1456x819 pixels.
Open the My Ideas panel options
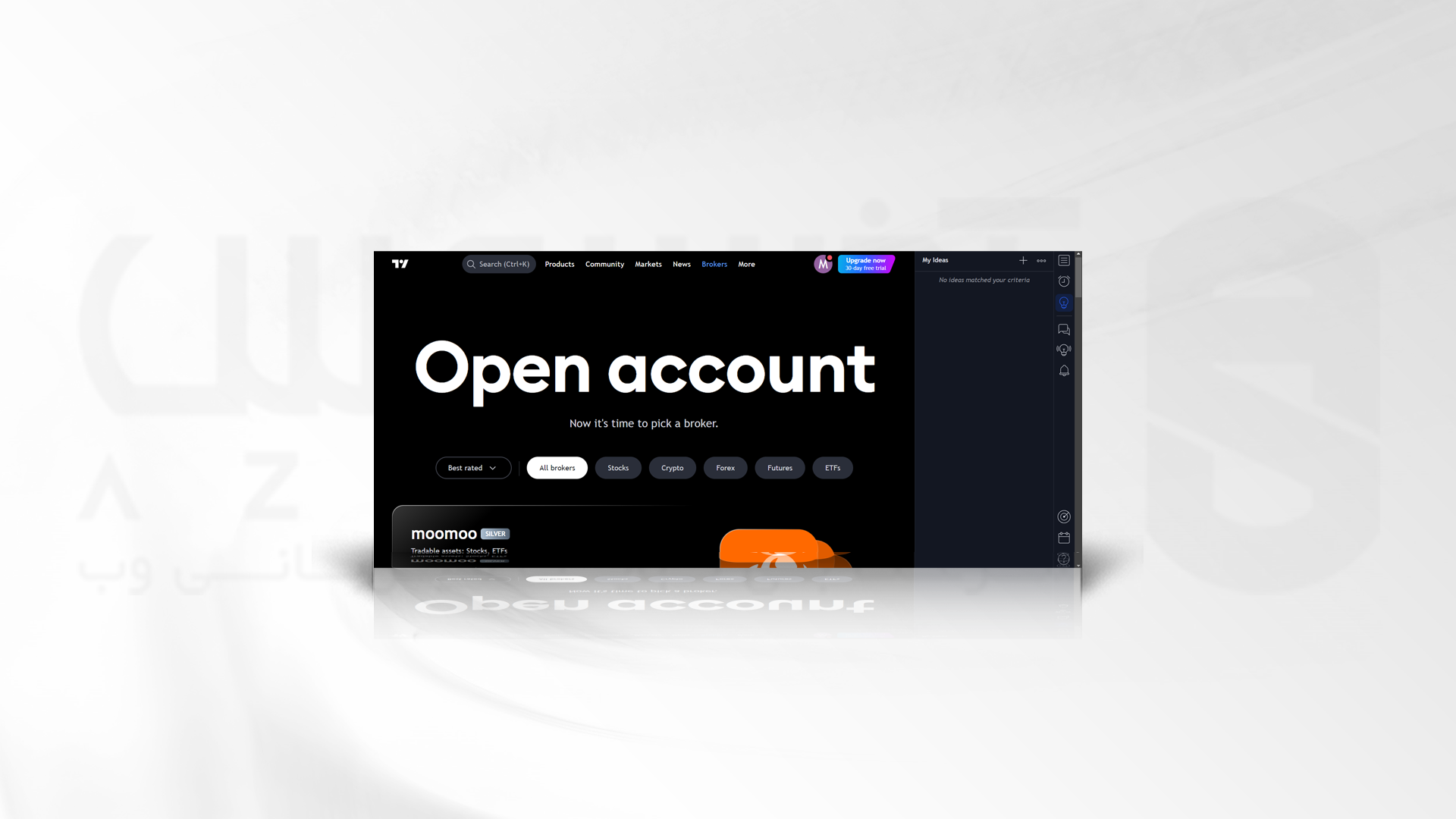point(1041,260)
